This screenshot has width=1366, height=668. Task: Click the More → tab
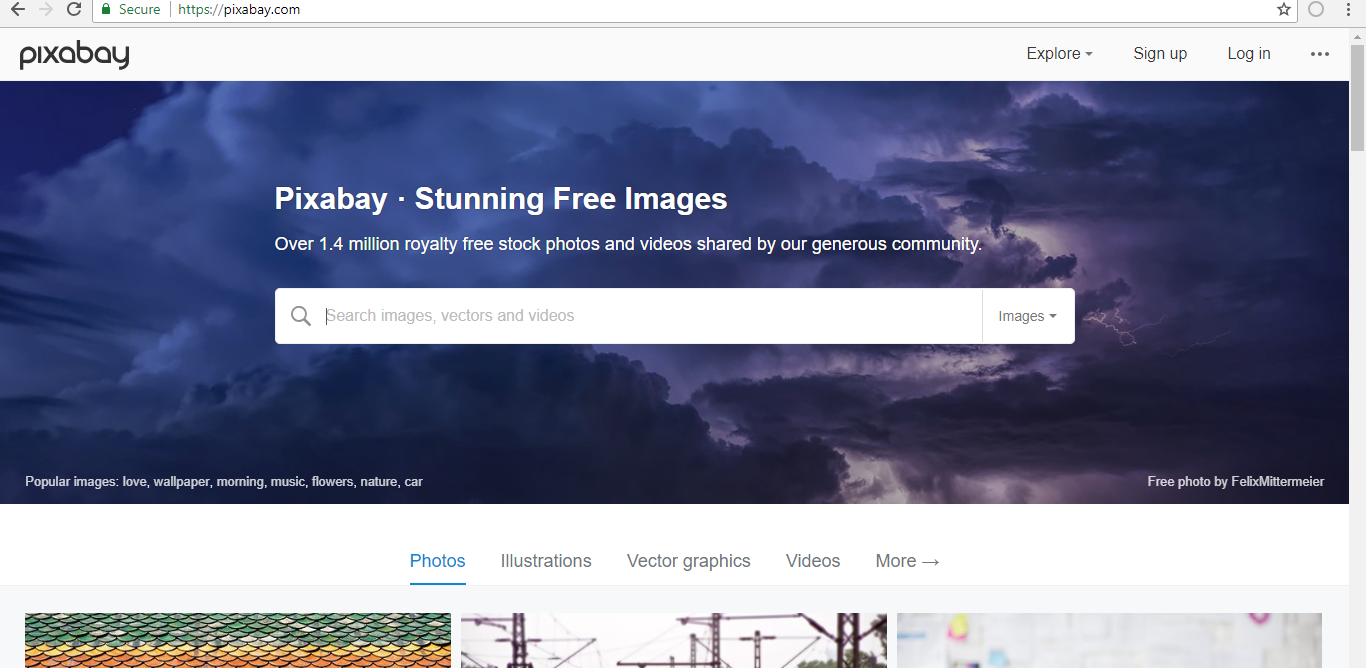coord(908,561)
